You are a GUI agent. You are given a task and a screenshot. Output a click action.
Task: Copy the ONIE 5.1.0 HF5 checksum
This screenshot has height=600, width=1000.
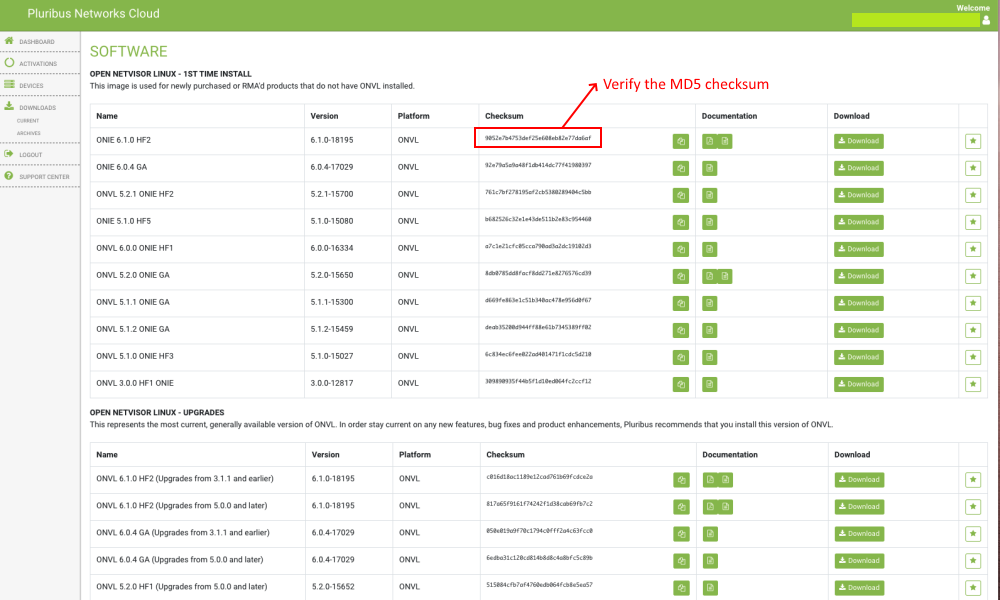click(x=680, y=223)
